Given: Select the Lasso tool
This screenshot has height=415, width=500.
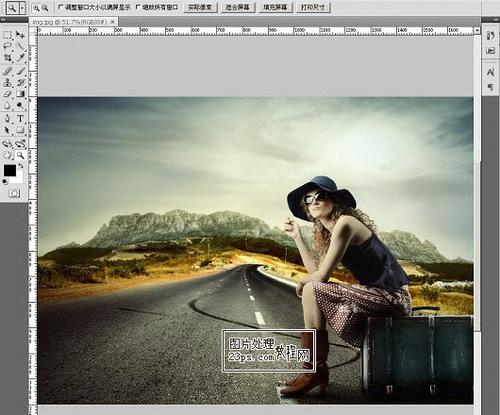Looking at the screenshot, I should click(7, 46).
